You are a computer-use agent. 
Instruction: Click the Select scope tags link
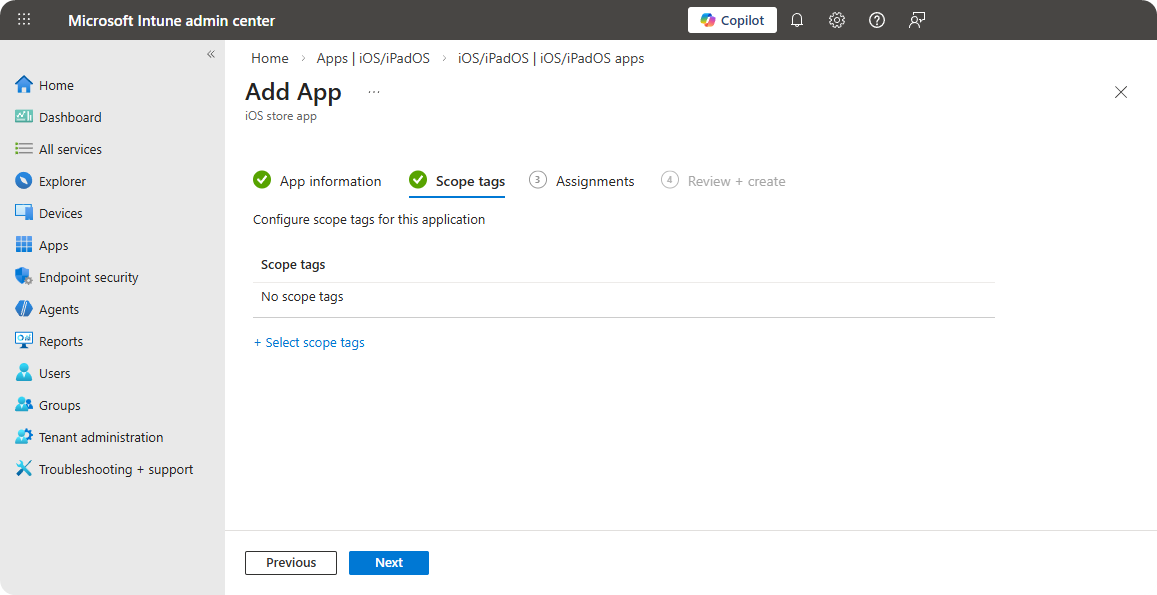point(309,342)
